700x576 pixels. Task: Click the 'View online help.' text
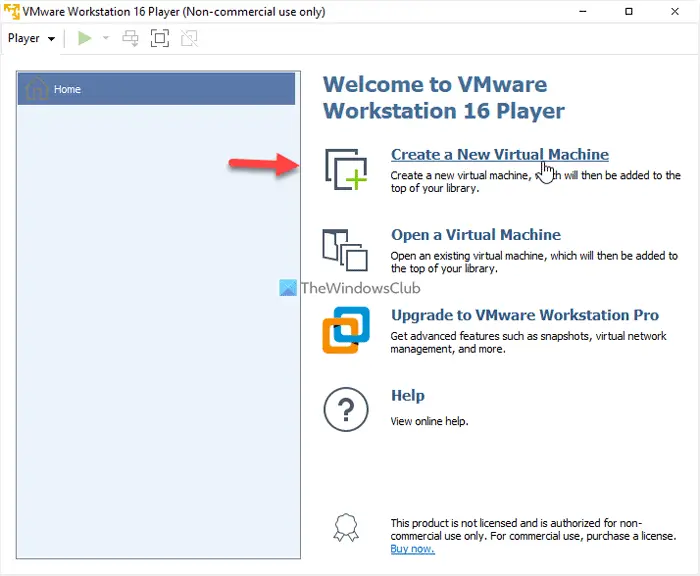(x=429, y=421)
